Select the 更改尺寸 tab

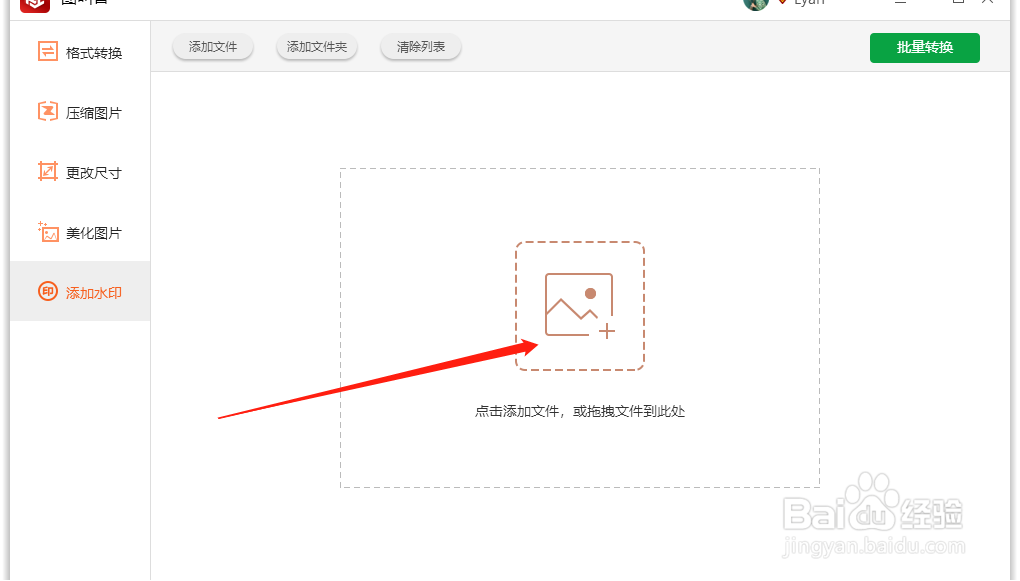(80, 172)
